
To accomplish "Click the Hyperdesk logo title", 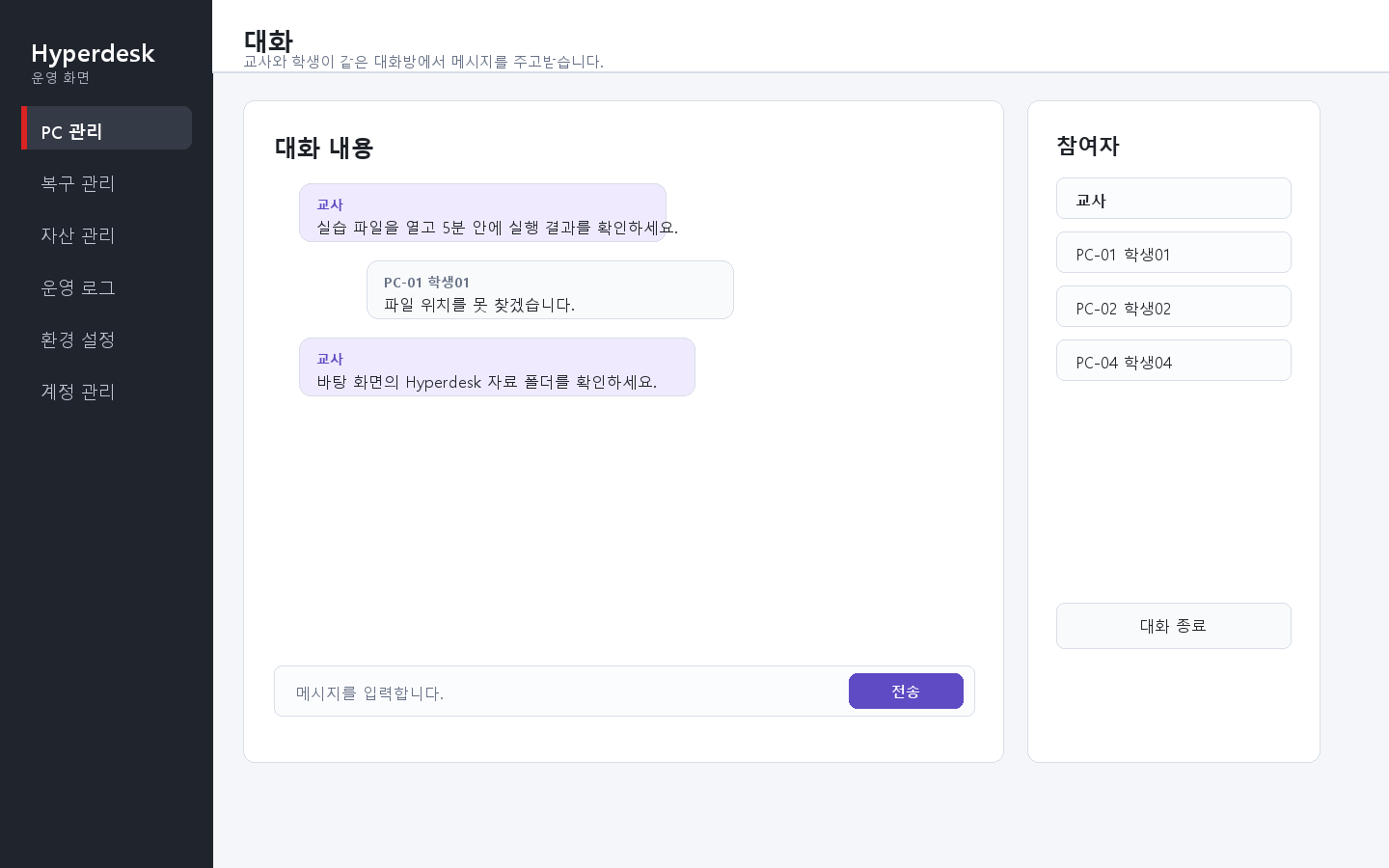I will (93, 53).
